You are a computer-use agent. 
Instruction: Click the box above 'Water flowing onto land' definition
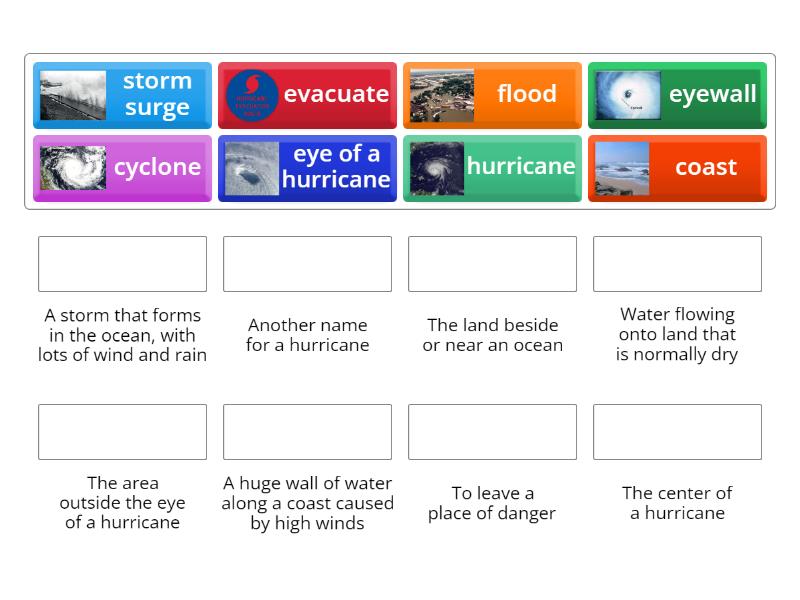(677, 264)
